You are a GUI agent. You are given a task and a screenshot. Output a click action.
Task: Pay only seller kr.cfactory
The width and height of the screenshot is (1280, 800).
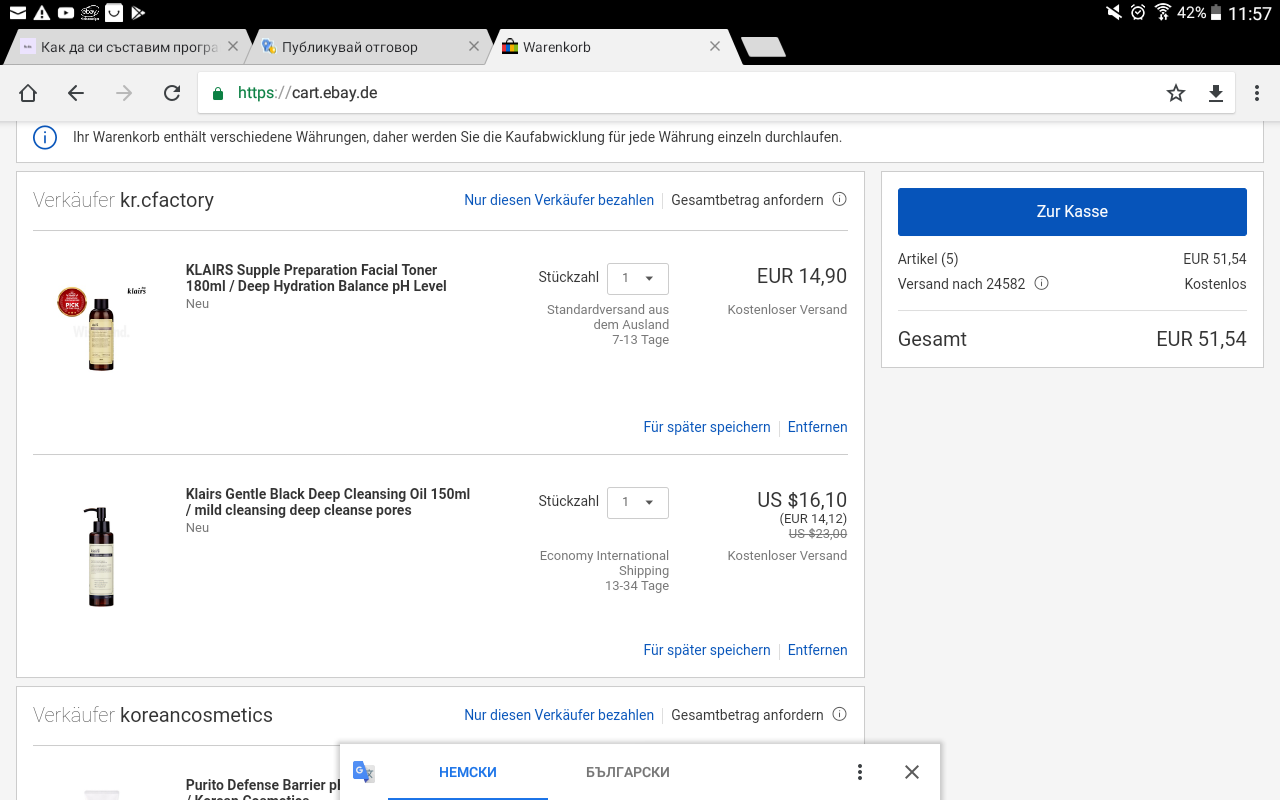coord(559,200)
